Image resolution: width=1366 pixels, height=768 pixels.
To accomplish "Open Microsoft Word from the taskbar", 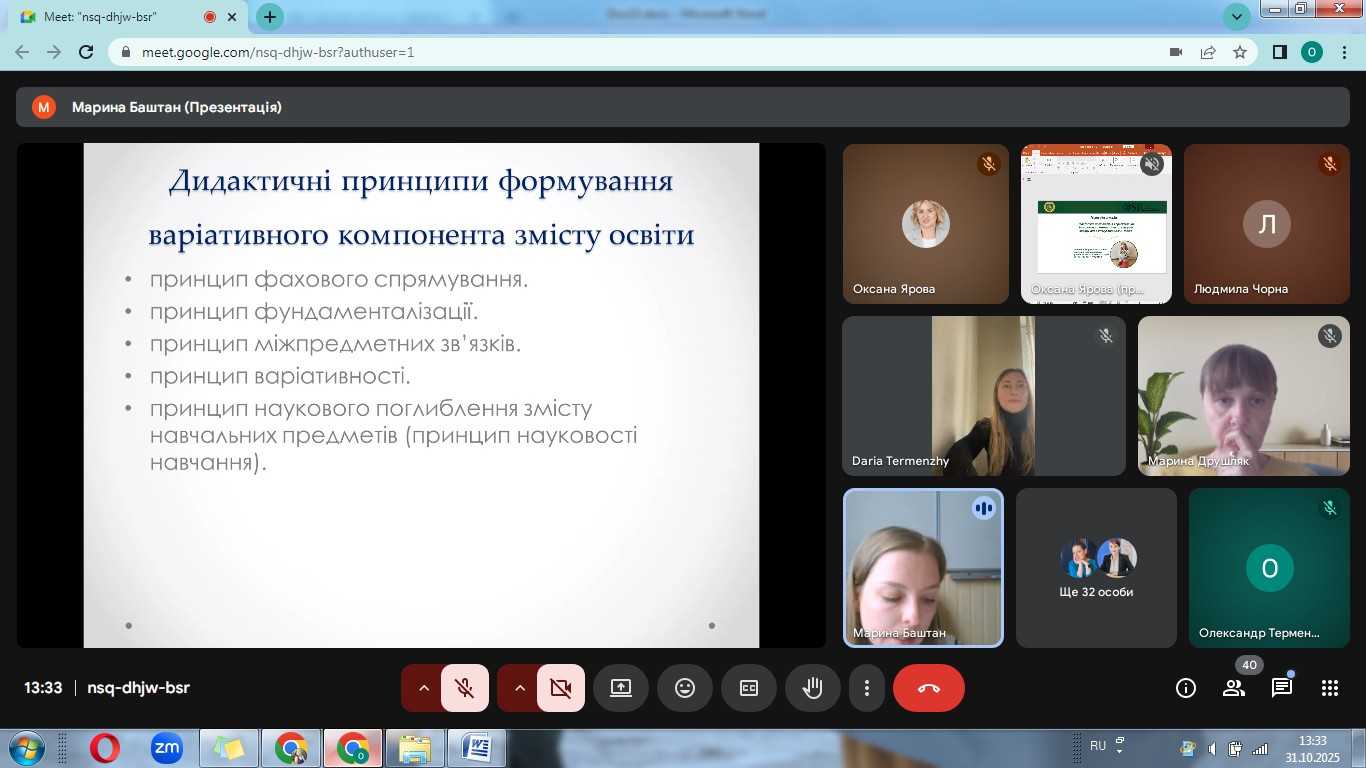I will (477, 748).
